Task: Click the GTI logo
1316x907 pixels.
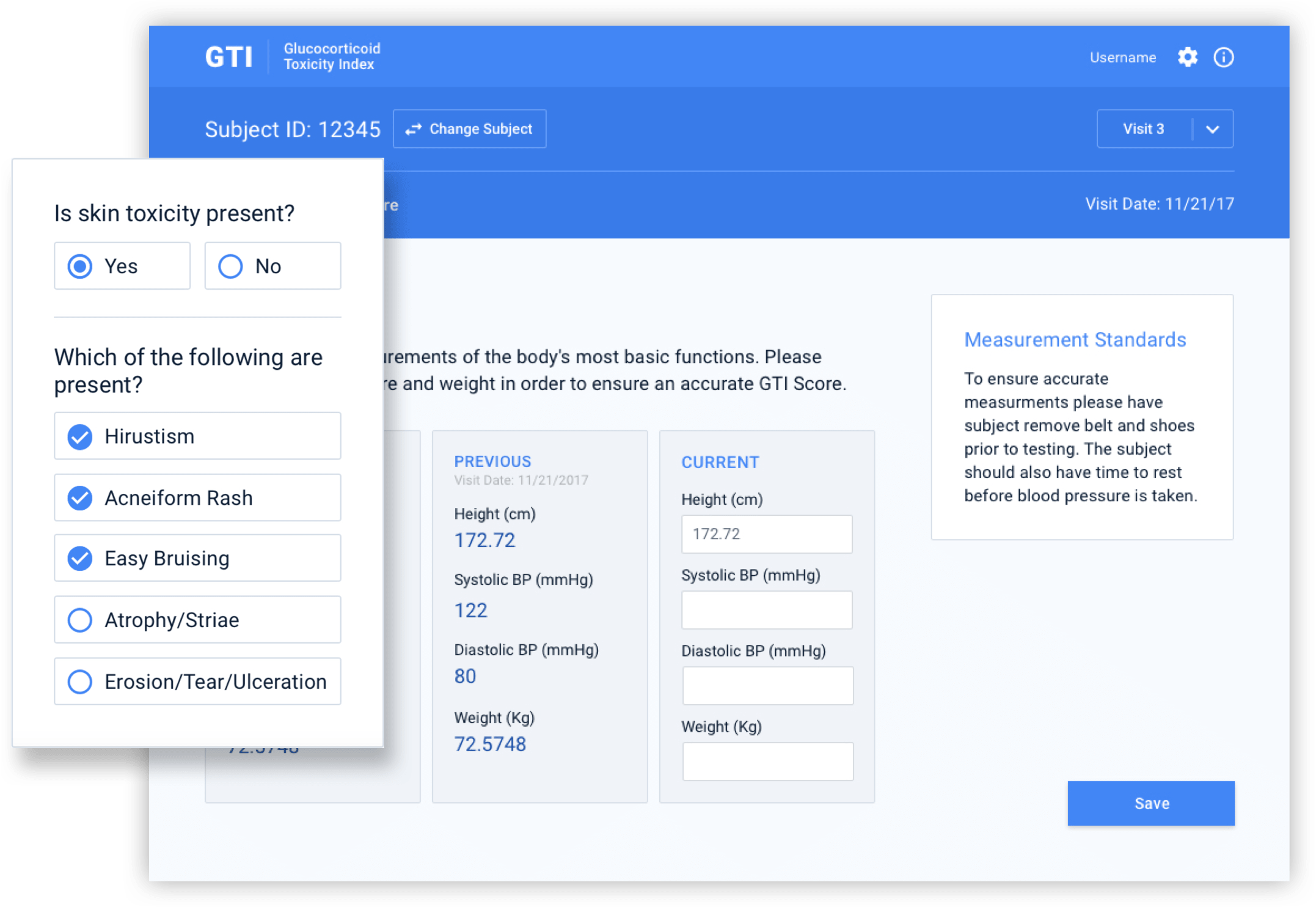Action: pos(228,57)
